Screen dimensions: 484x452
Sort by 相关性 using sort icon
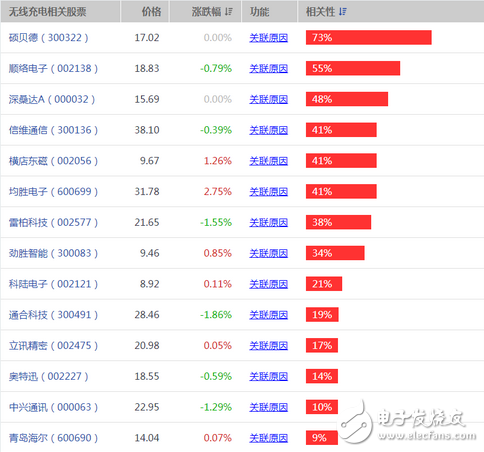(x=343, y=12)
